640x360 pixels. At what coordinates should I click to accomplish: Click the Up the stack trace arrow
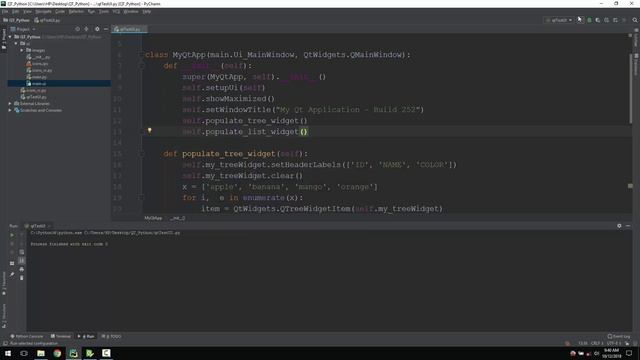click(22, 235)
